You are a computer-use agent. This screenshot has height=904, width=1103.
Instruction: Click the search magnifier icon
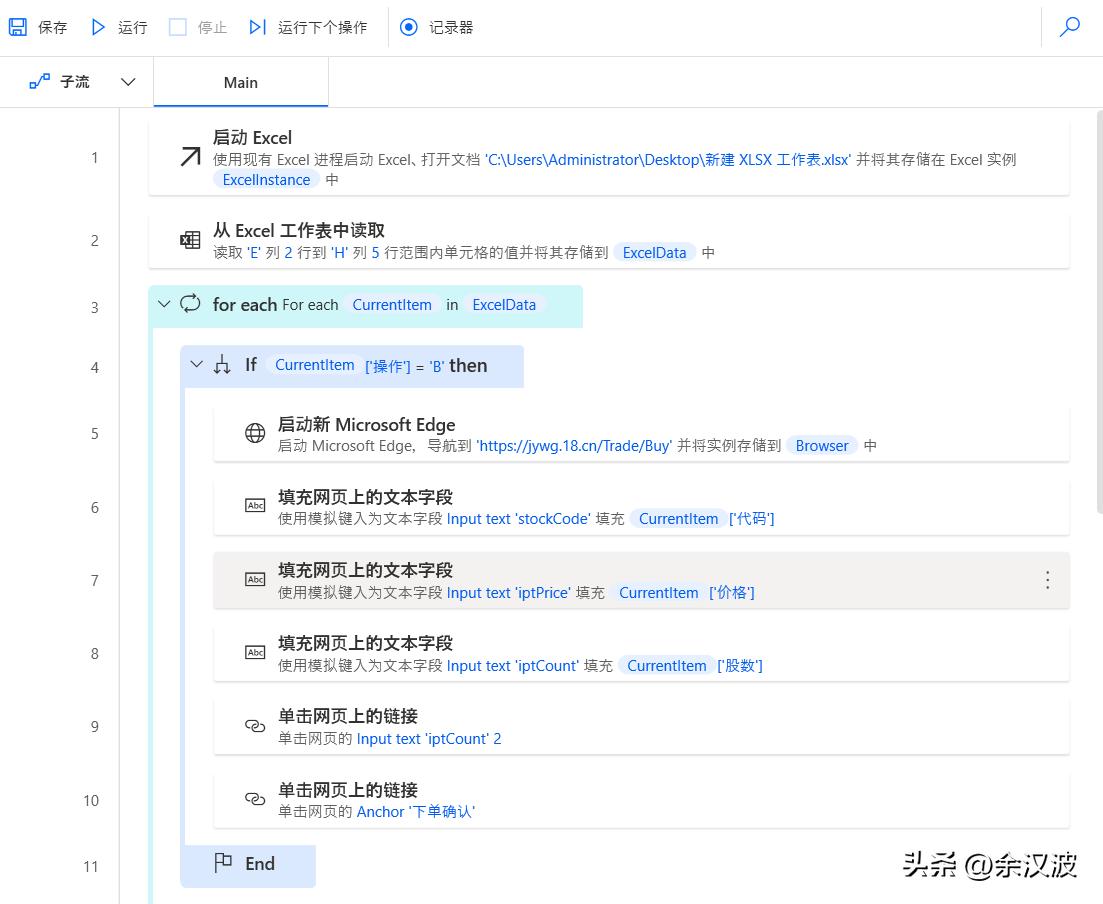pos(1070,27)
